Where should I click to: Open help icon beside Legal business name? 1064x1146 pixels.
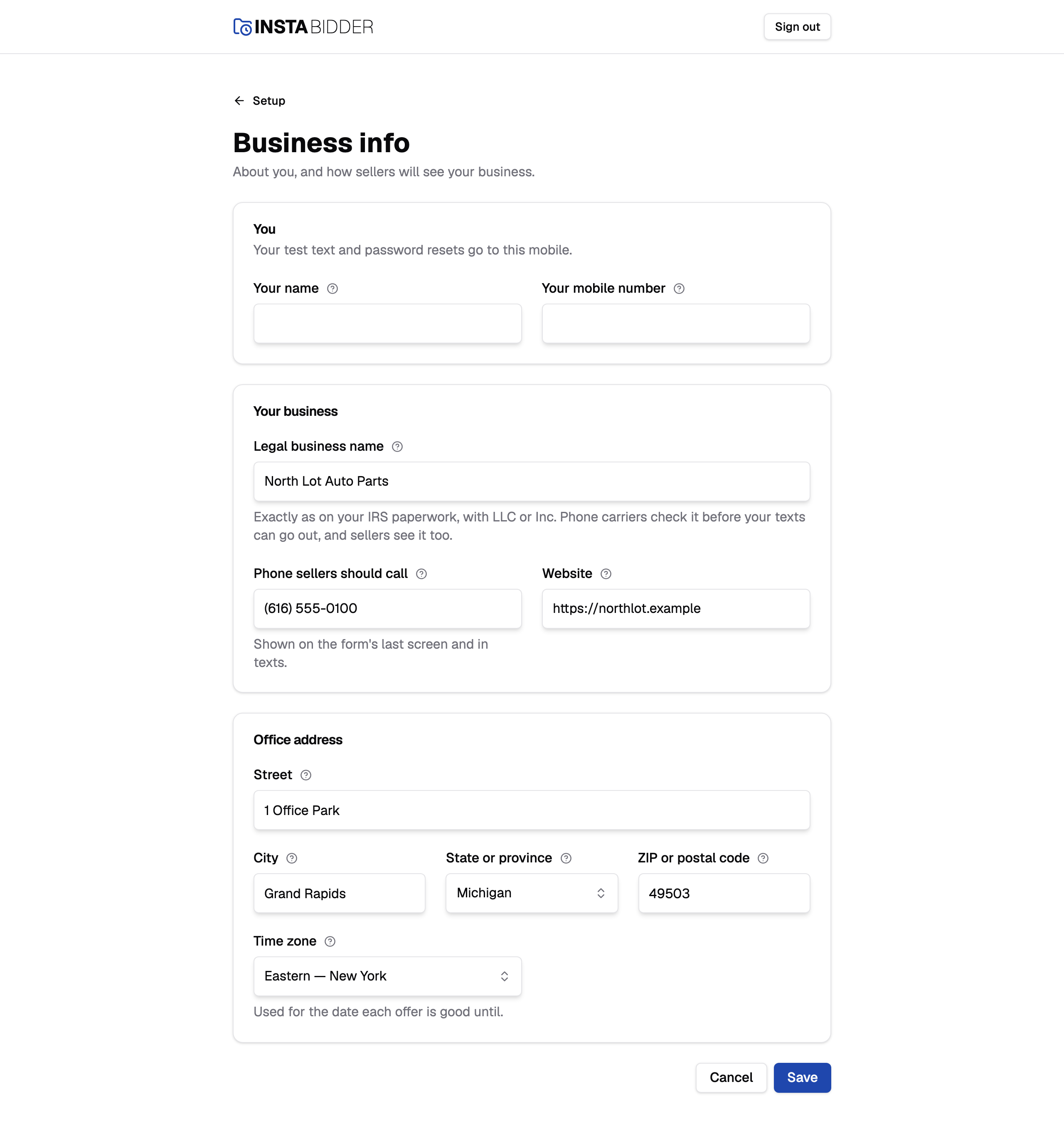coord(397,447)
